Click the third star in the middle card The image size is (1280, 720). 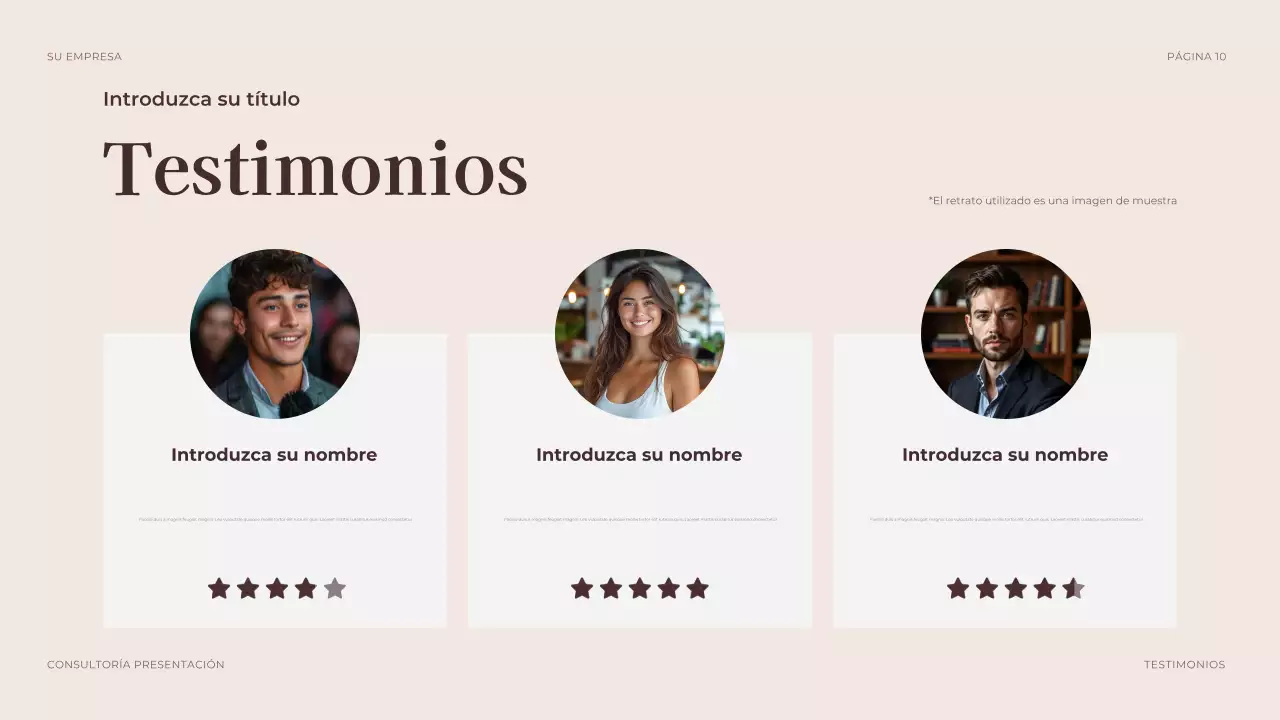pos(640,589)
